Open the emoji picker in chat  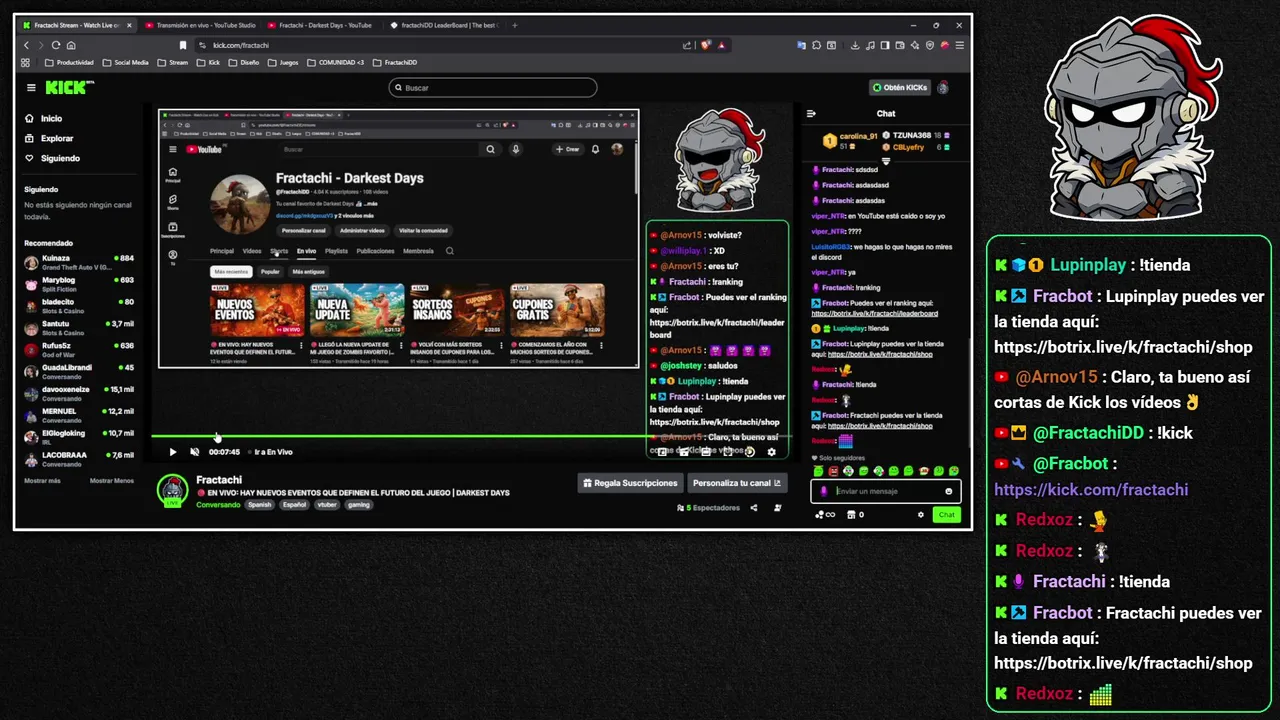[x=949, y=491]
